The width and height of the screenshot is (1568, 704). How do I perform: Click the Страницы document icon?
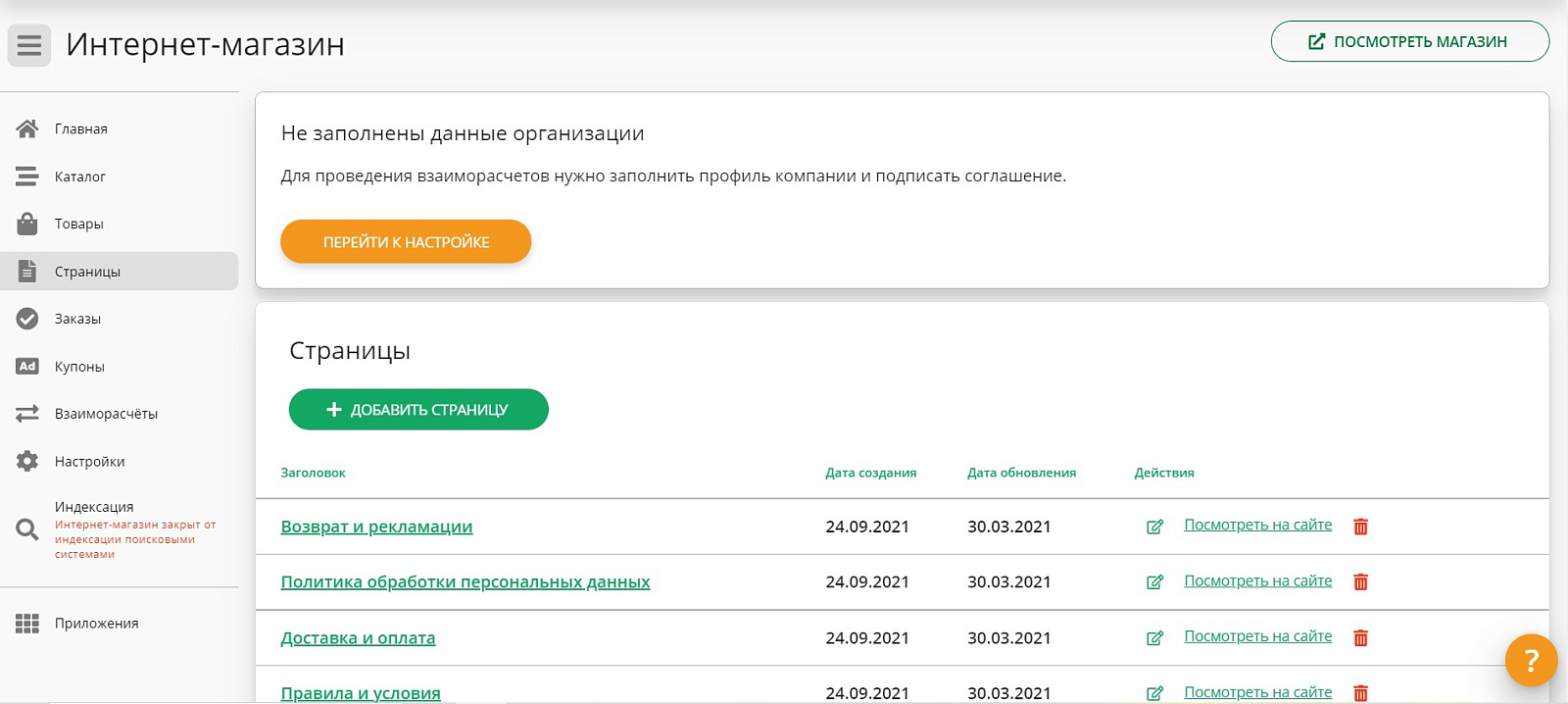coord(27,272)
